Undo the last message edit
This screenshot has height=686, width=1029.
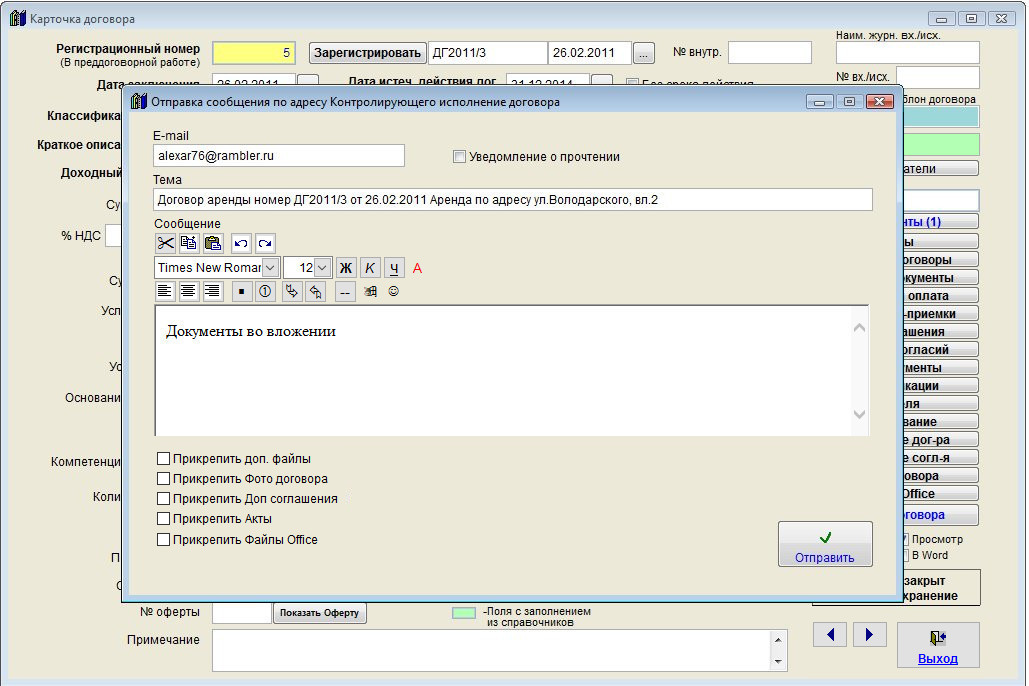point(241,243)
